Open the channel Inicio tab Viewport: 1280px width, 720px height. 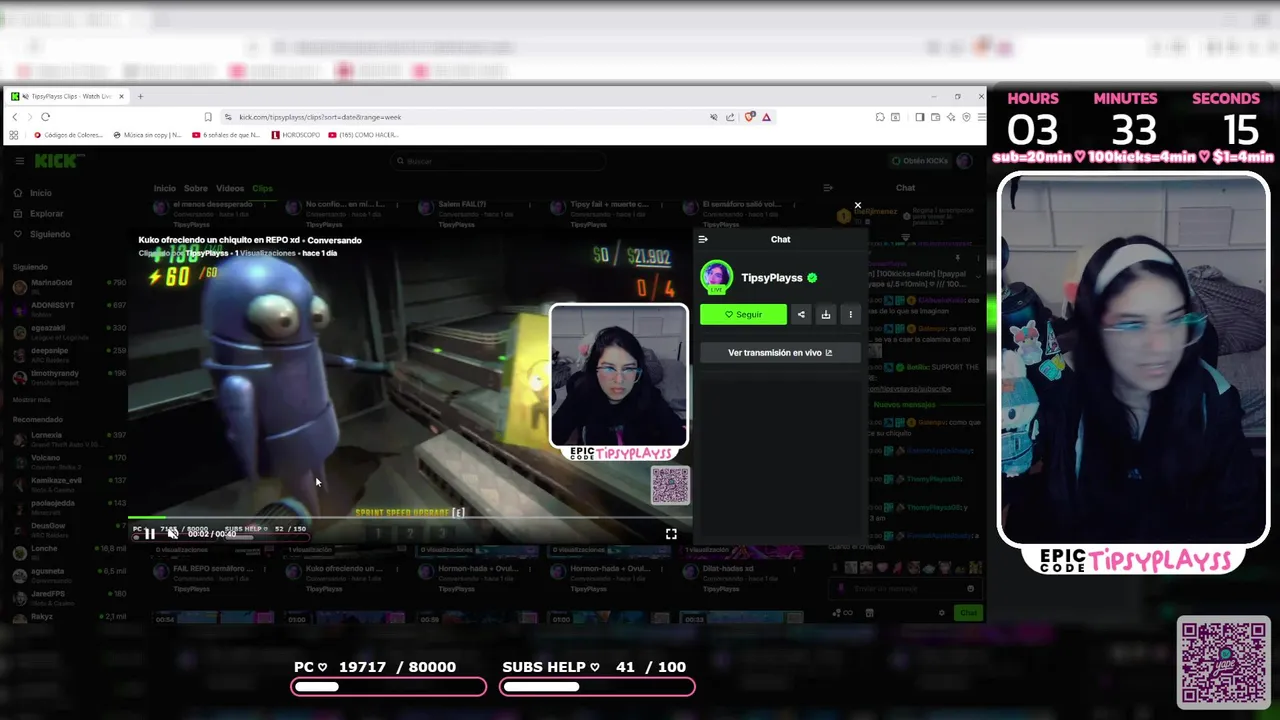(164, 188)
